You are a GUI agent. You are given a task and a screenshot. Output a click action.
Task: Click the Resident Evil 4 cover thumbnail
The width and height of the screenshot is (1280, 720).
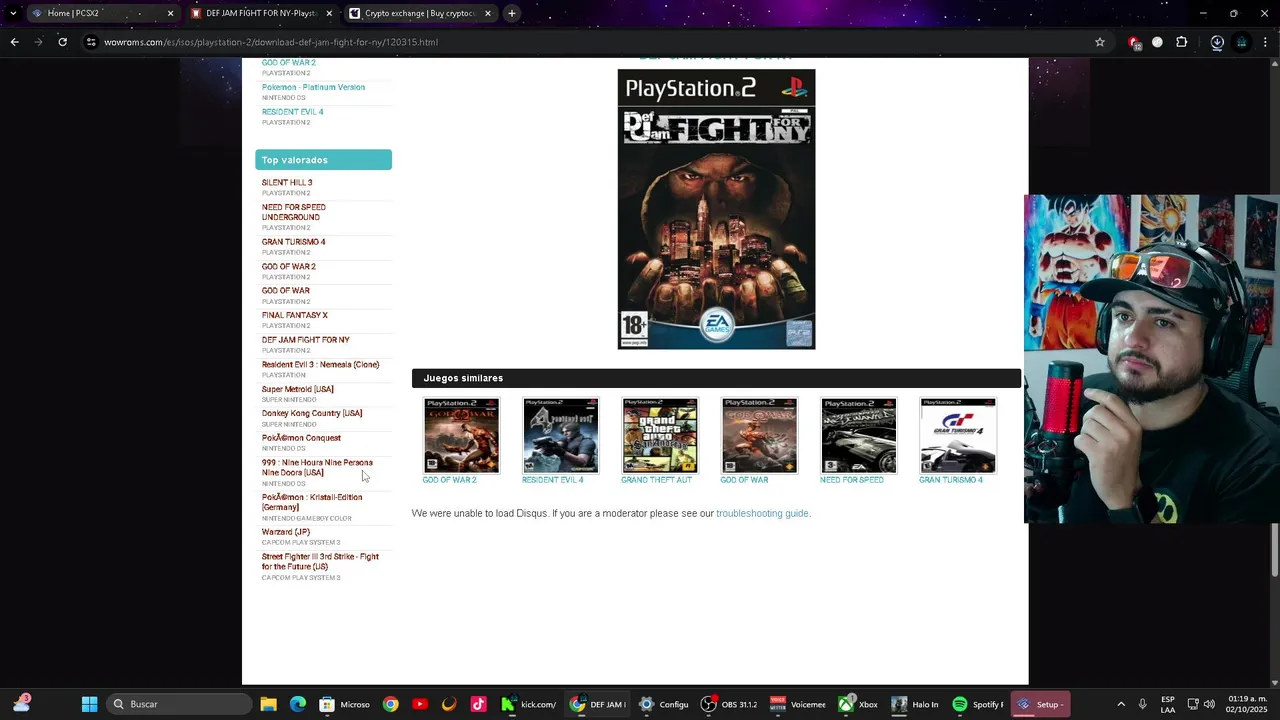560,435
